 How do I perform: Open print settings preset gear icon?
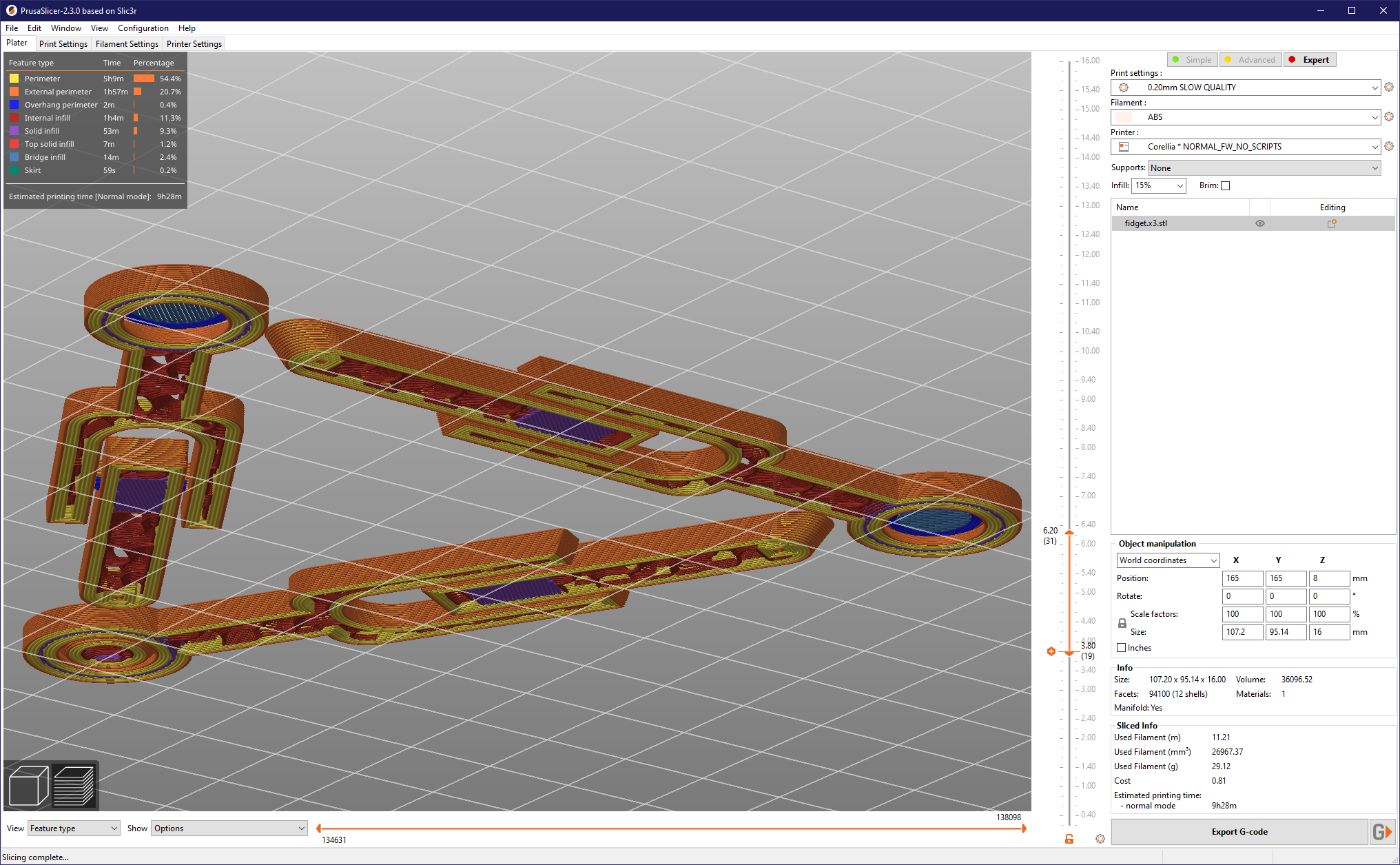tap(1389, 88)
